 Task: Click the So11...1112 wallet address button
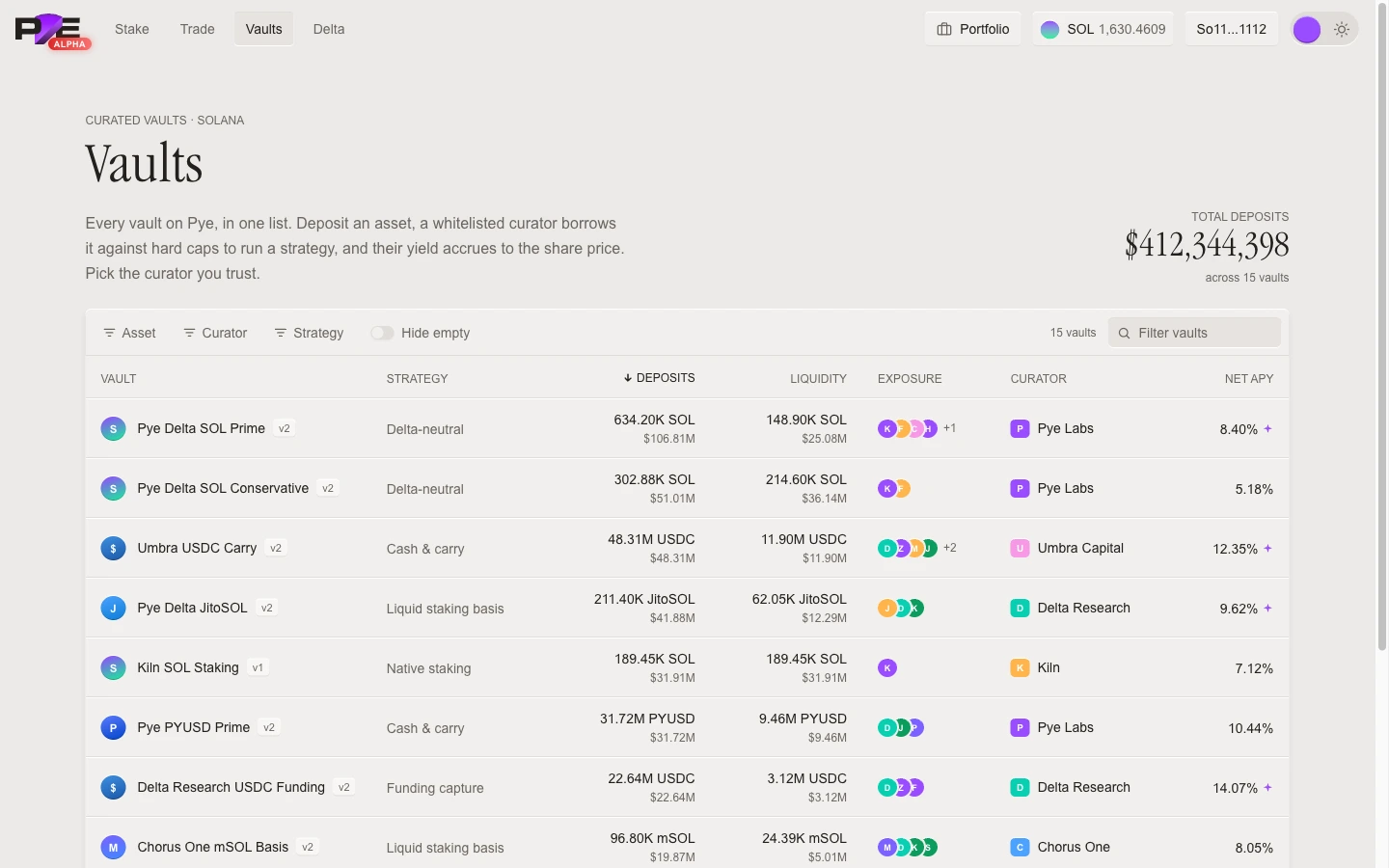pyautogui.click(x=1232, y=29)
